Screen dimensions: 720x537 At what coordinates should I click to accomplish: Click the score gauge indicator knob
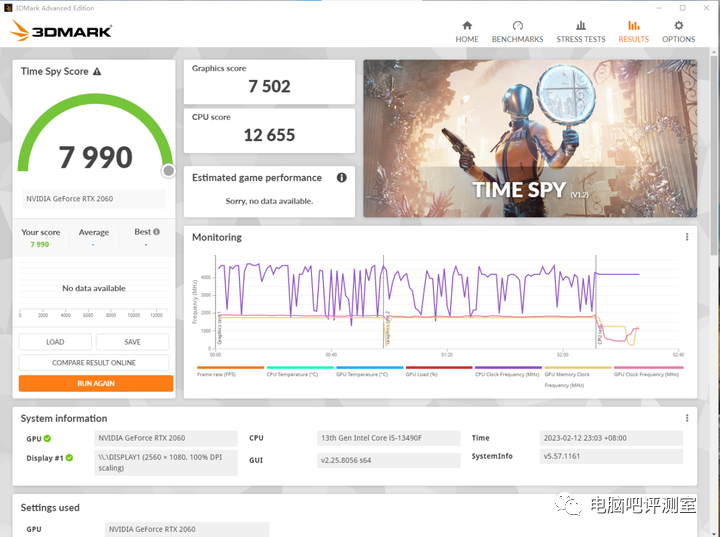[x=169, y=171]
